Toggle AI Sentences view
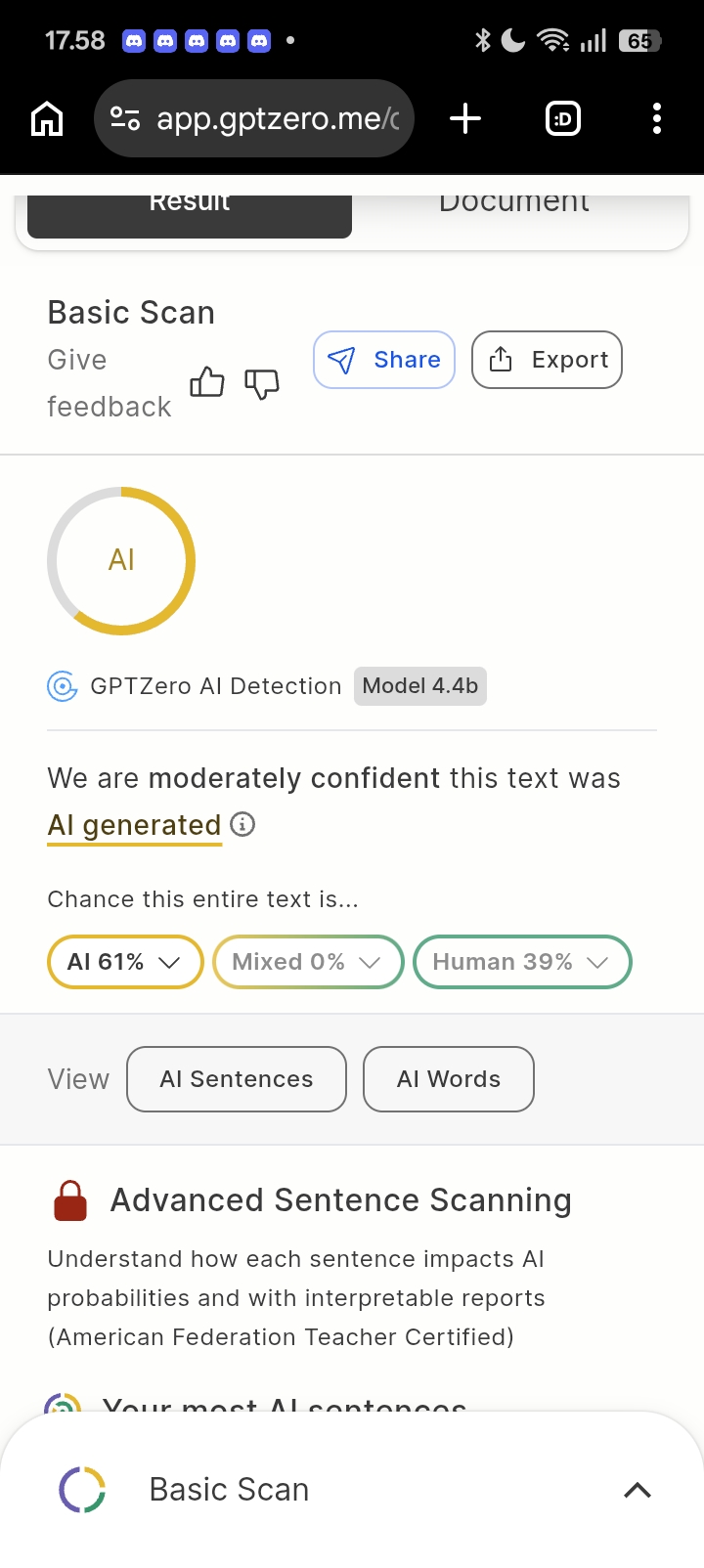The width and height of the screenshot is (704, 1568). pyautogui.click(x=237, y=1079)
